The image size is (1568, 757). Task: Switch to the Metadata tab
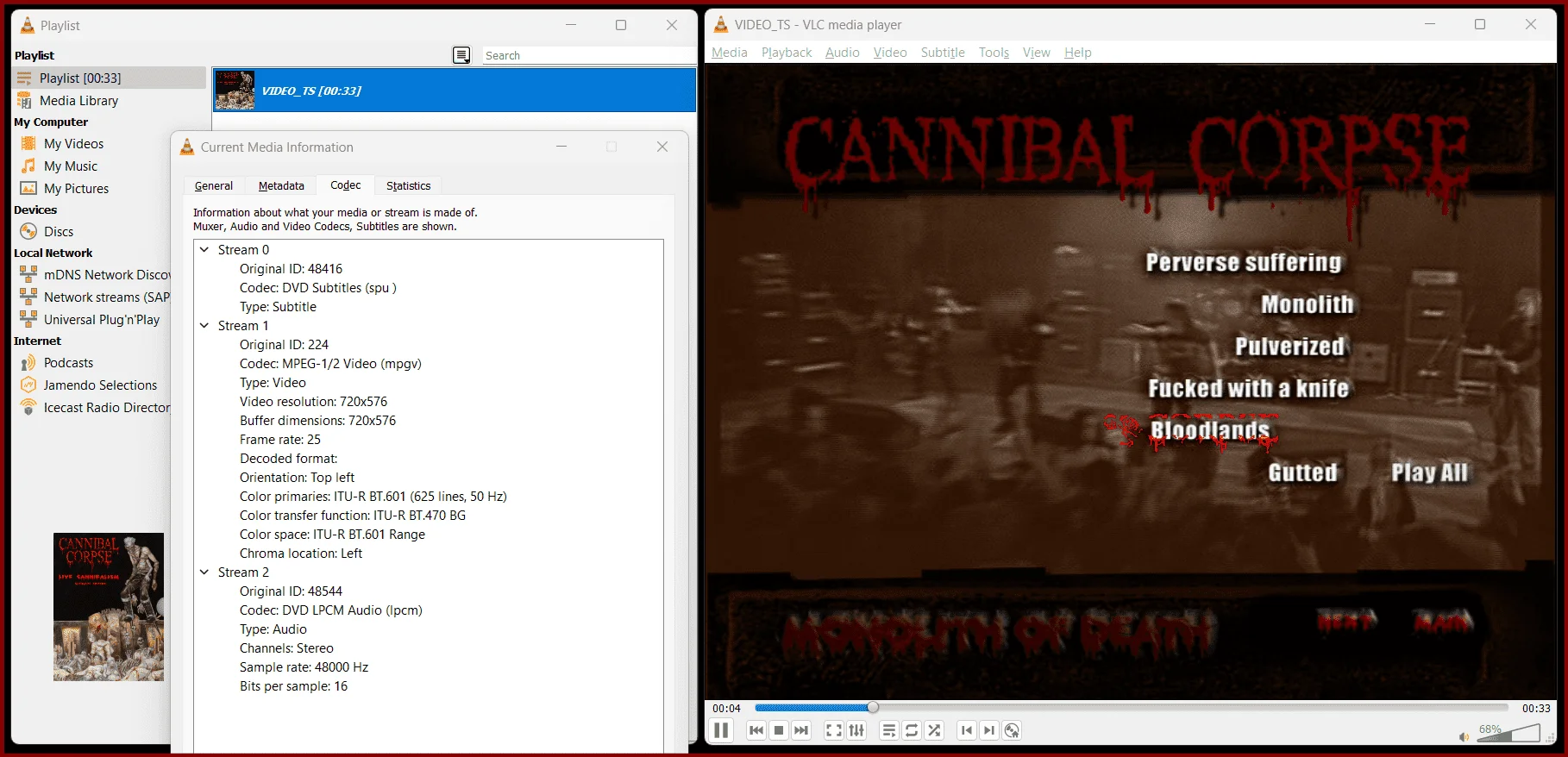[281, 185]
